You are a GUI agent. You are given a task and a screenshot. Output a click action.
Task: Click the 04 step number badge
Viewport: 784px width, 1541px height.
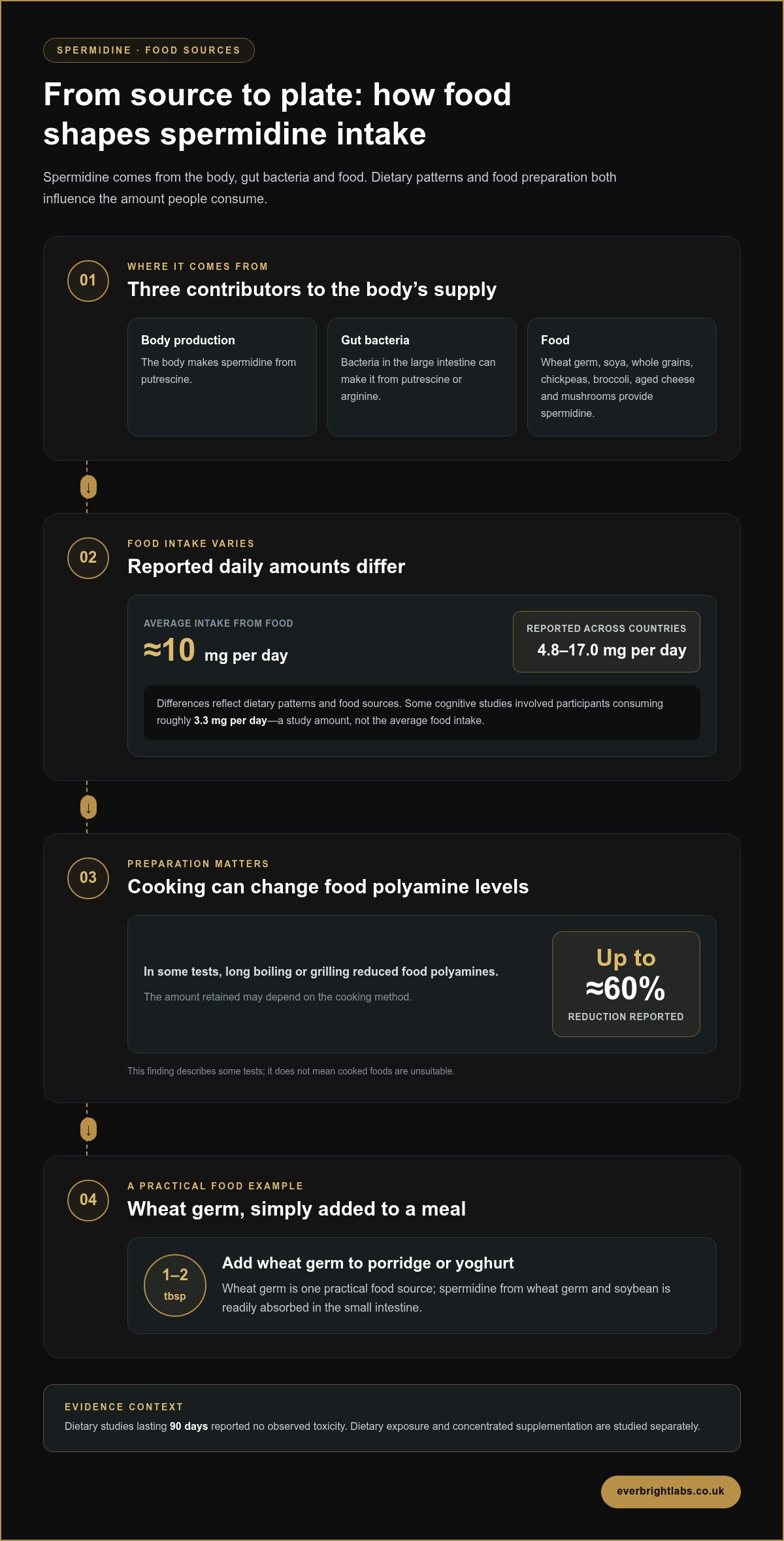pyautogui.click(x=88, y=1201)
